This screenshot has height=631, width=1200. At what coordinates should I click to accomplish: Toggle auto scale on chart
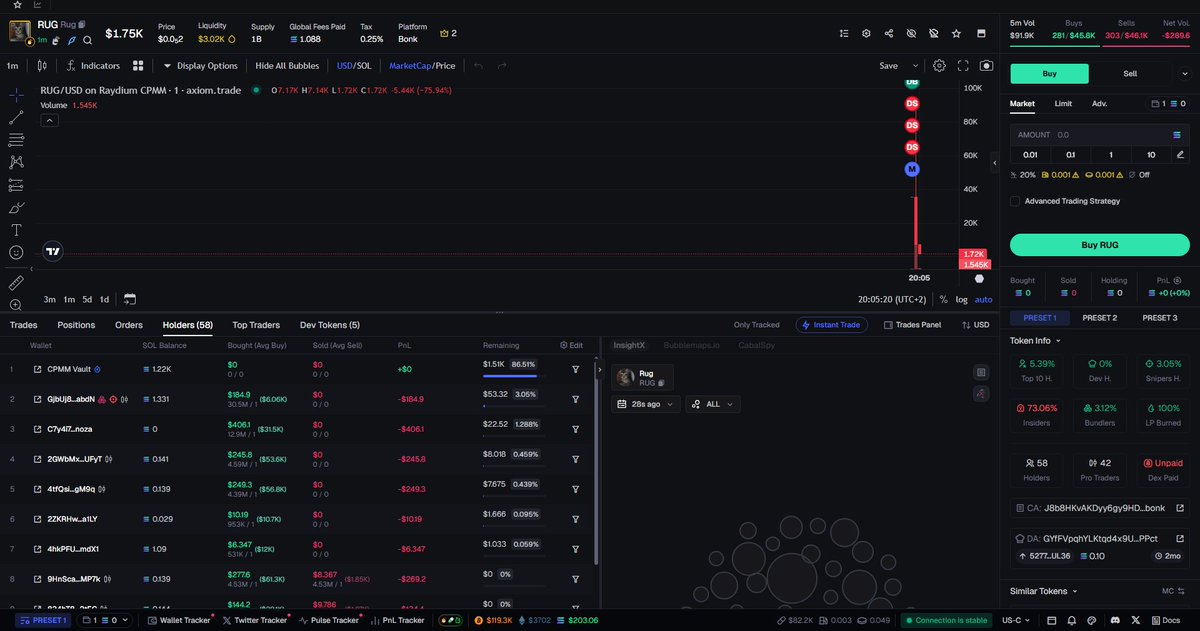pos(983,299)
